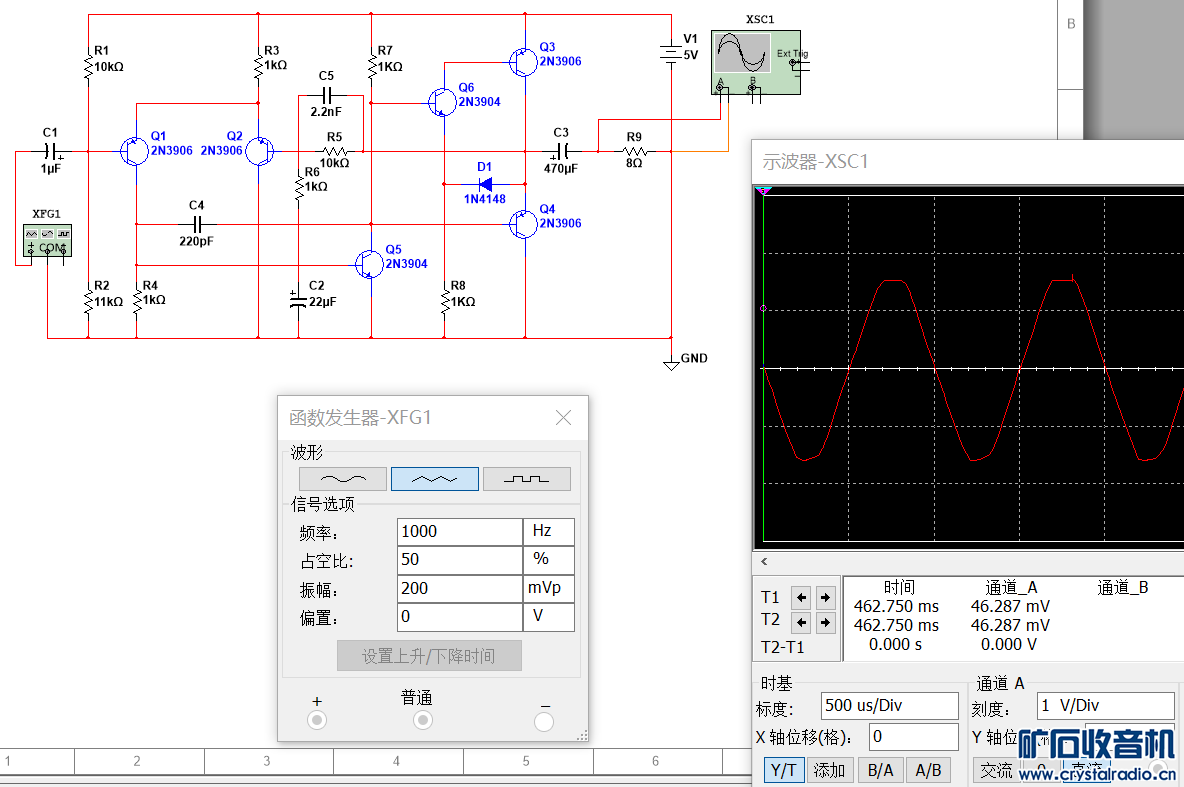Move cursor T1 left with arrow
1184x787 pixels.
(801, 598)
